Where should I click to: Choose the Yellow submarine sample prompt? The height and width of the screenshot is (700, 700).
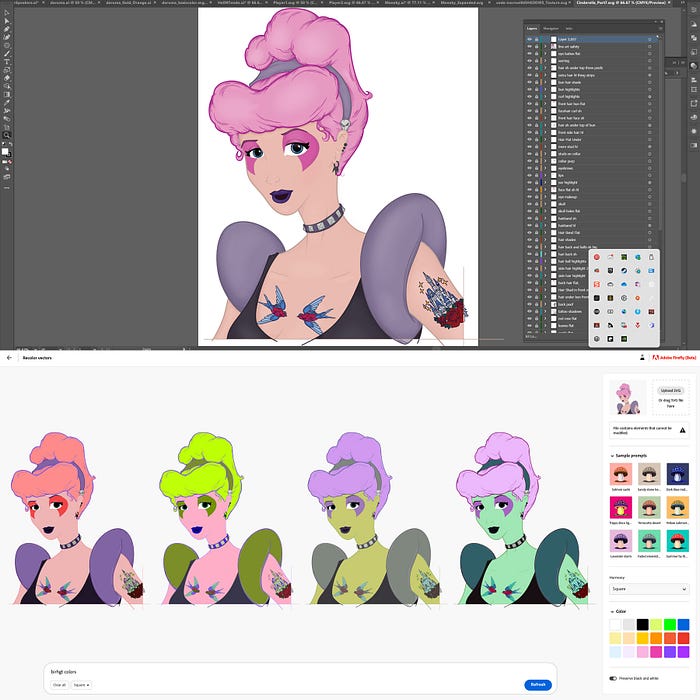[x=678, y=508]
